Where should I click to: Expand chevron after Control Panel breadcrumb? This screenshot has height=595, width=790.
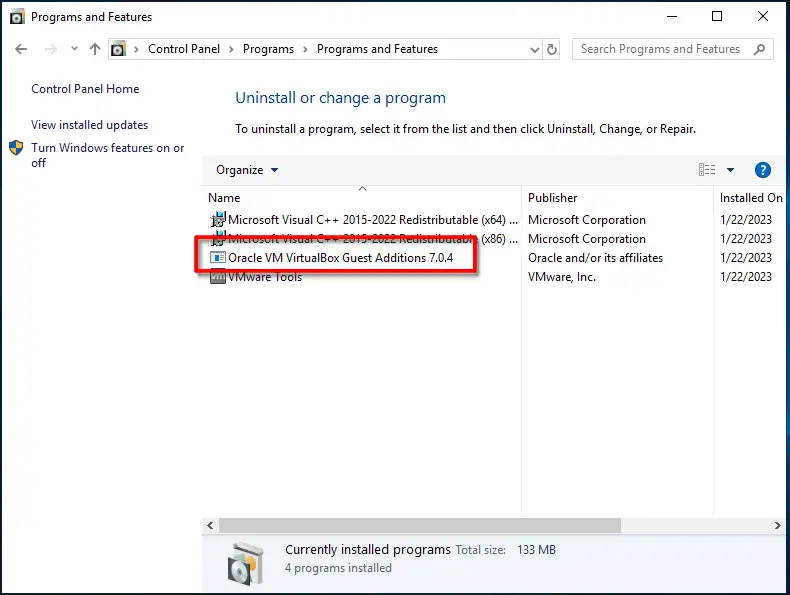[231, 49]
